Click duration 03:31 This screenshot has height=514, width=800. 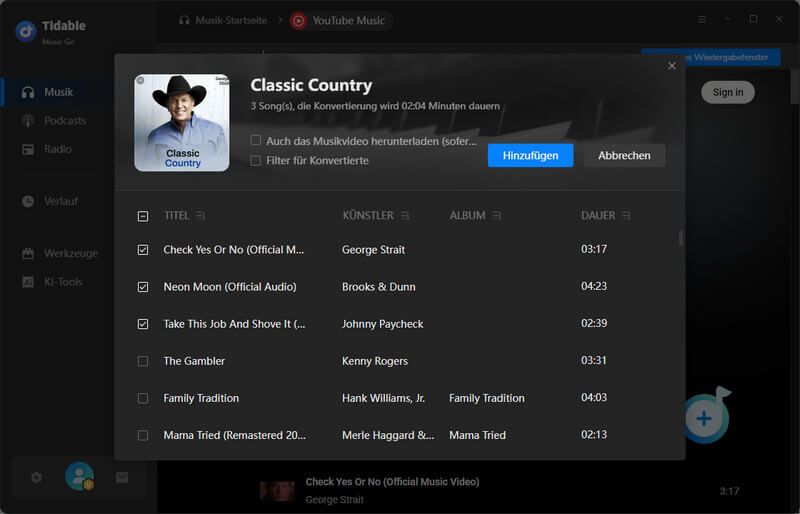[x=594, y=360]
